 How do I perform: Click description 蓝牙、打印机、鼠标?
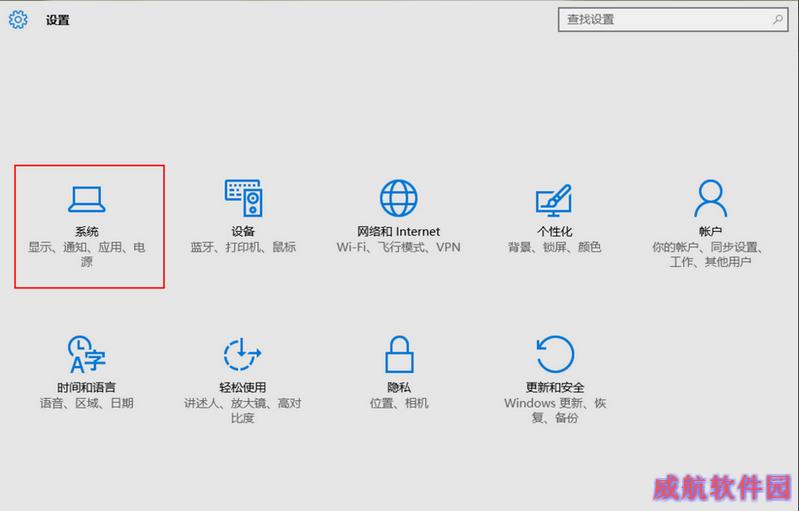click(243, 248)
